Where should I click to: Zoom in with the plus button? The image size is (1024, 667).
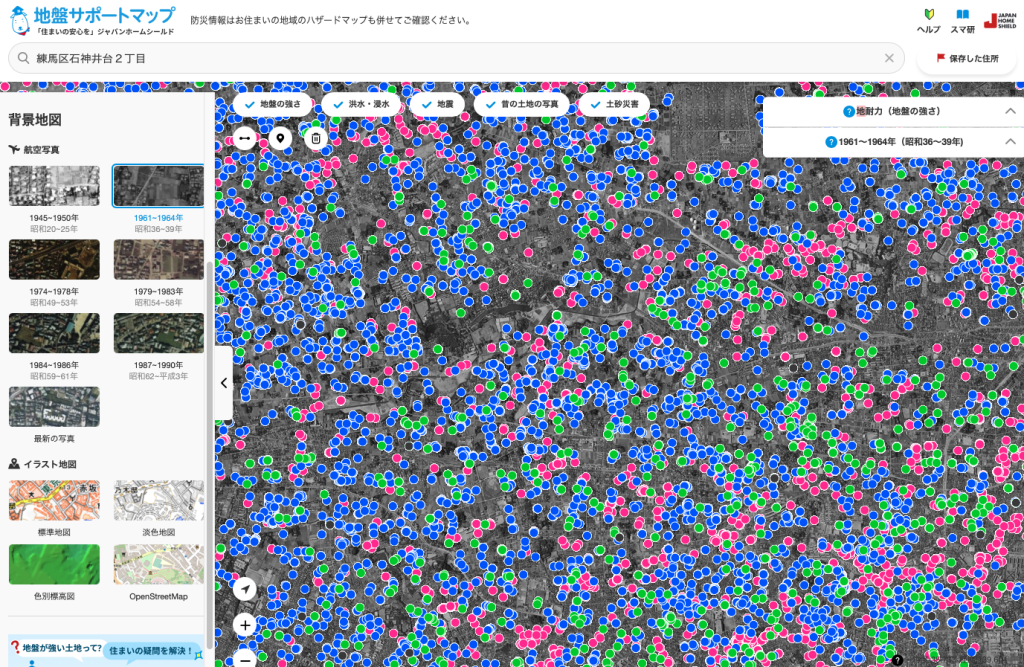tap(245, 626)
